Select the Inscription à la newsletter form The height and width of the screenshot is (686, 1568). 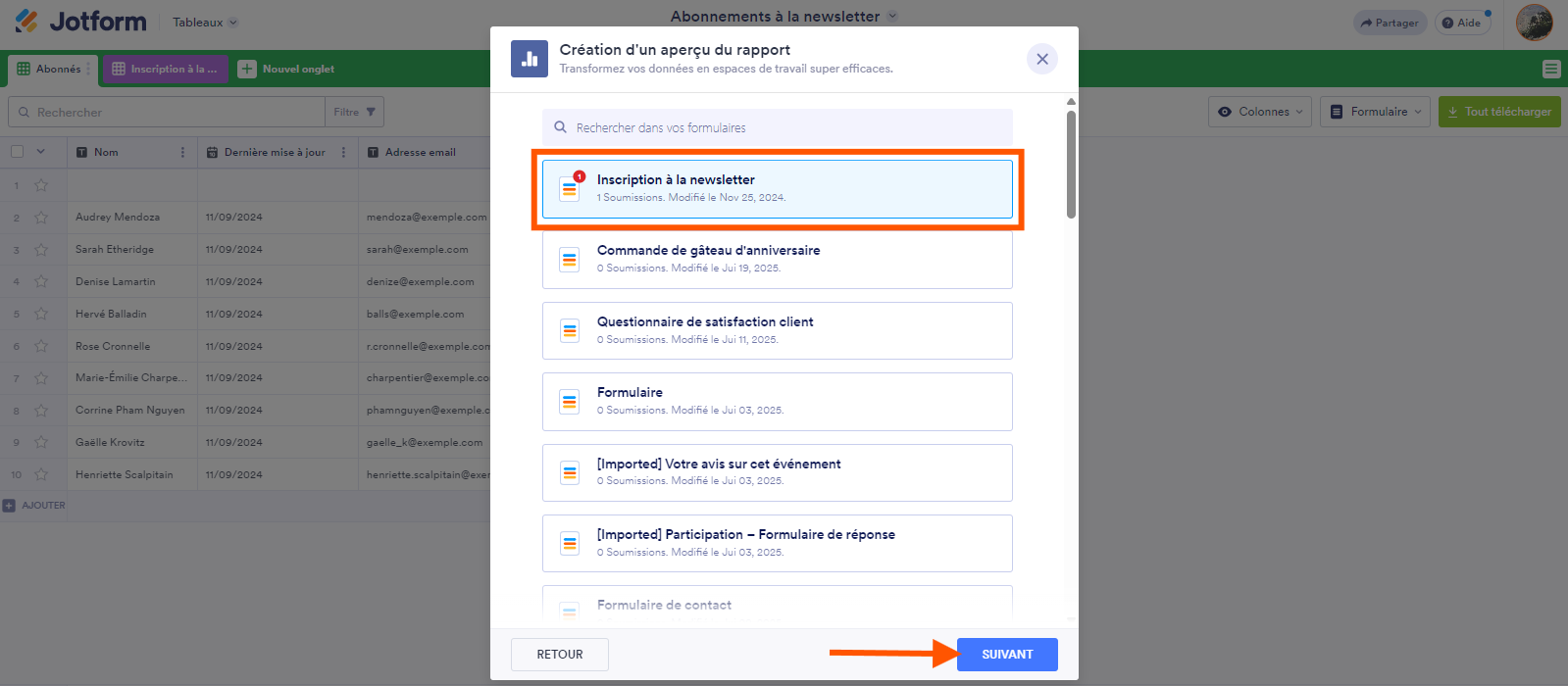778,189
